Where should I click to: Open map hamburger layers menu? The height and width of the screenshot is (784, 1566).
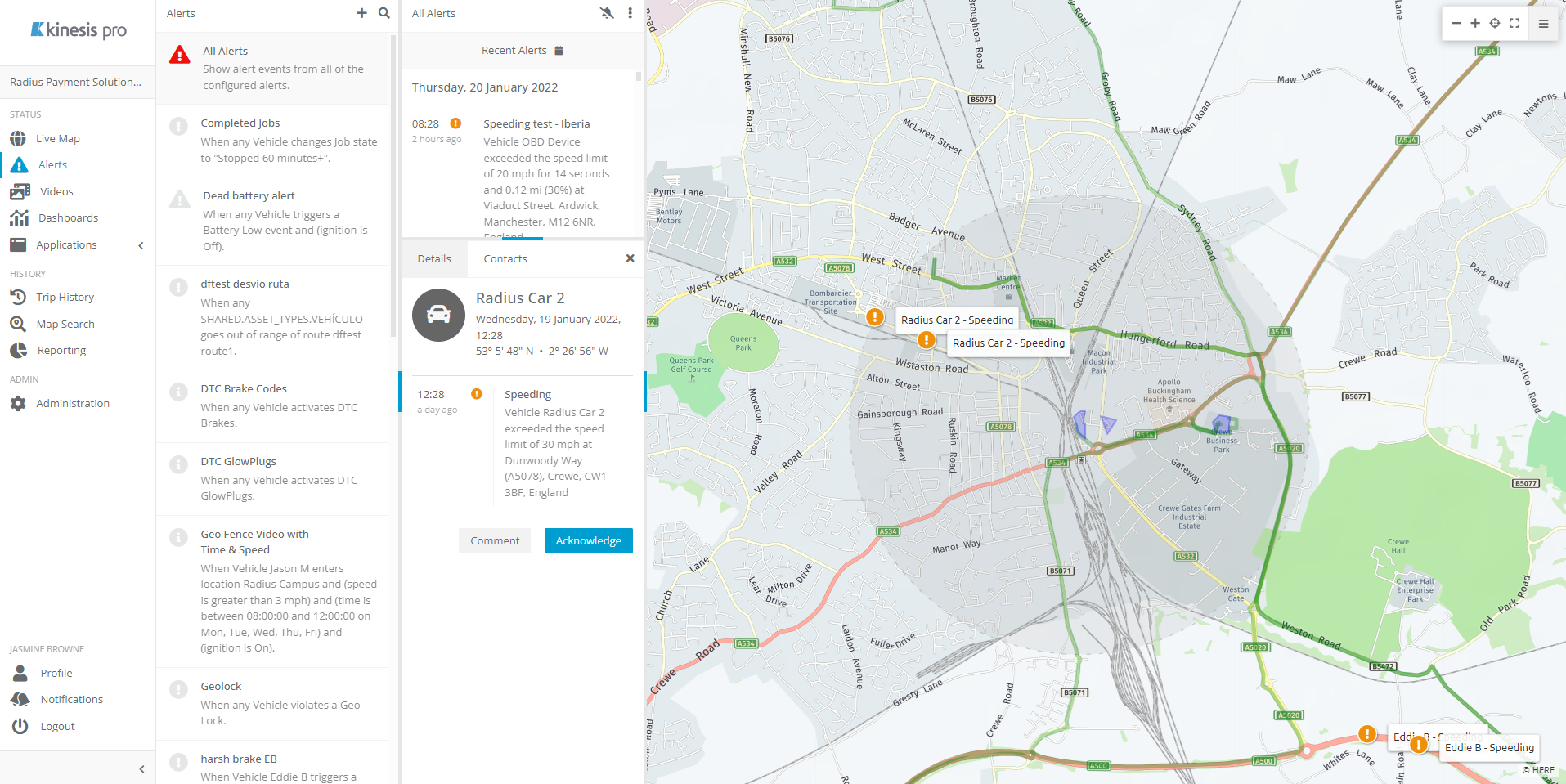tap(1544, 24)
